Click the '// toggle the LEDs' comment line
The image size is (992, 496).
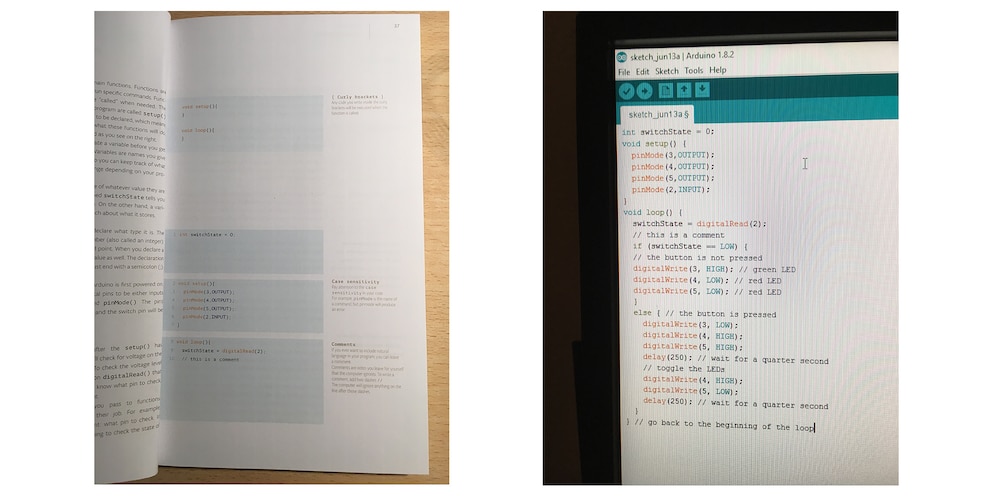coord(684,369)
